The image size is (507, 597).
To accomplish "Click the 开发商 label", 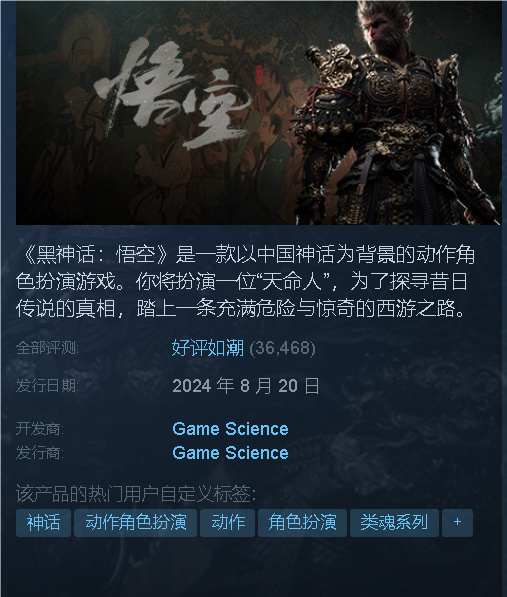I will pyautogui.click(x=40, y=429).
